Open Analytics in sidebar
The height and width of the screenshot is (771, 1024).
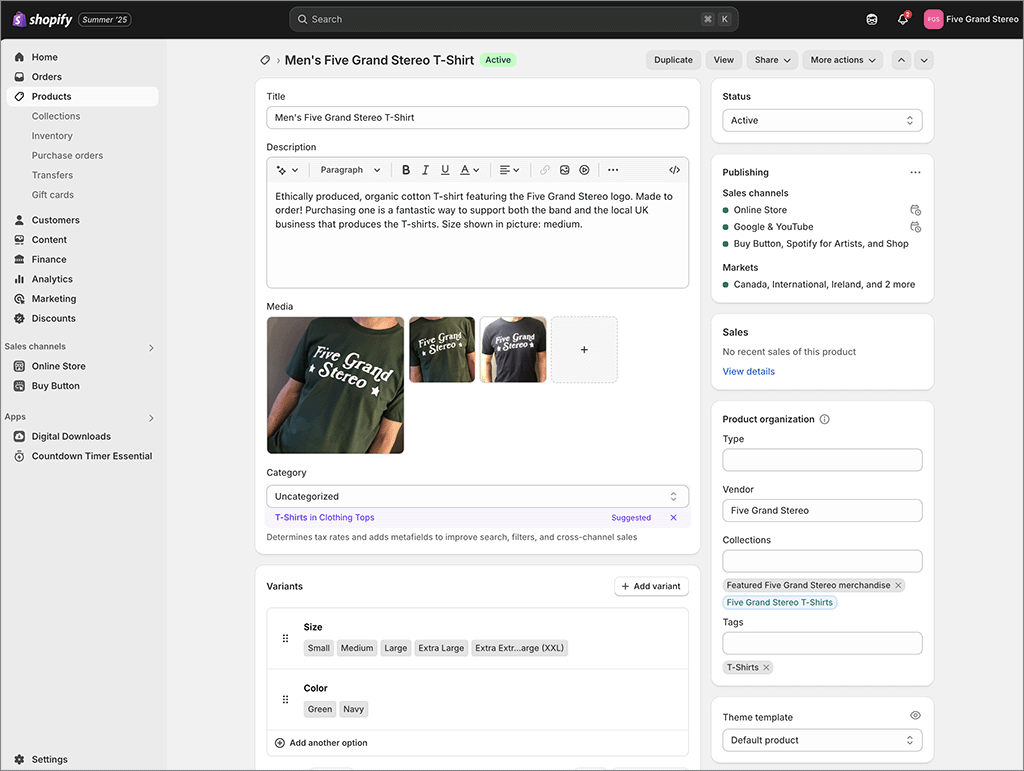tap(82, 279)
